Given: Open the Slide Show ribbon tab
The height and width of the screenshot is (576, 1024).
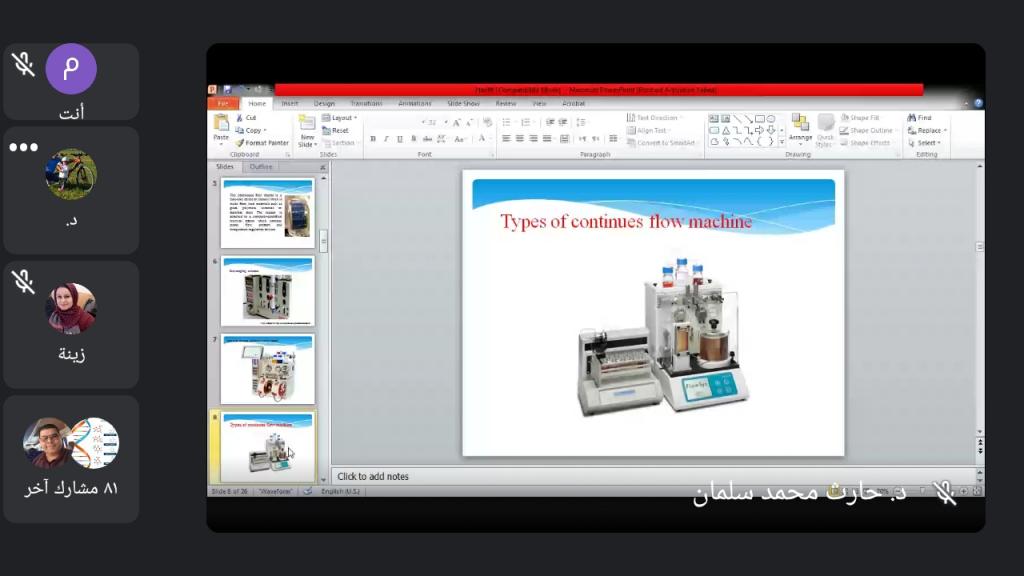Looking at the screenshot, I should [463, 103].
